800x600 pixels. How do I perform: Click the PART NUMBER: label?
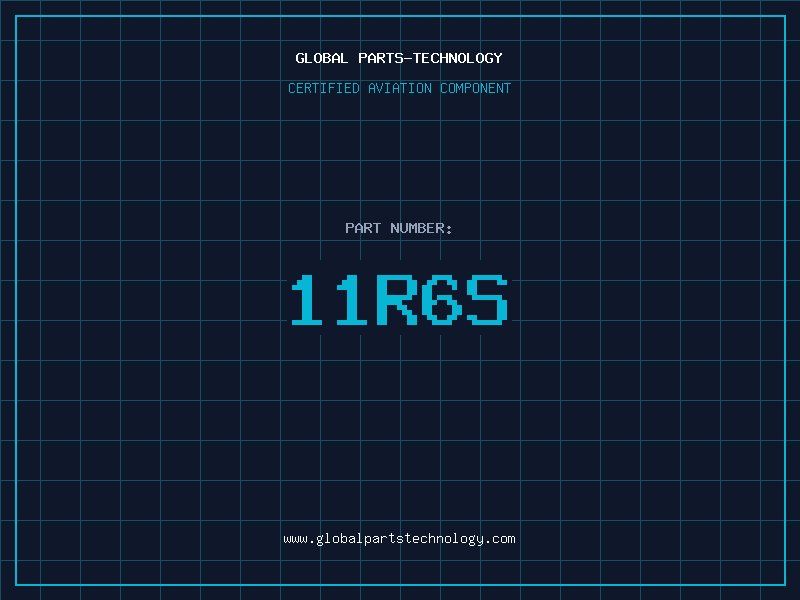[399, 228]
